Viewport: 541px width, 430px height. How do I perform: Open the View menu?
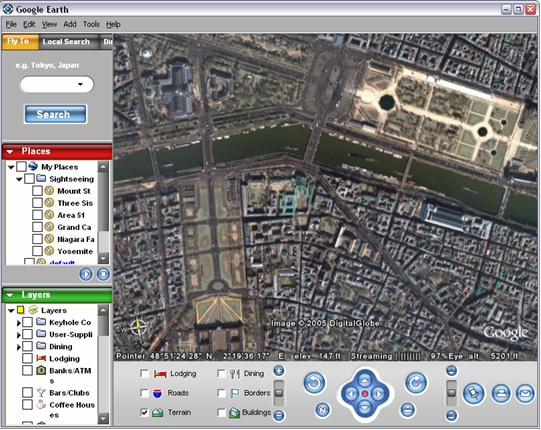point(49,25)
